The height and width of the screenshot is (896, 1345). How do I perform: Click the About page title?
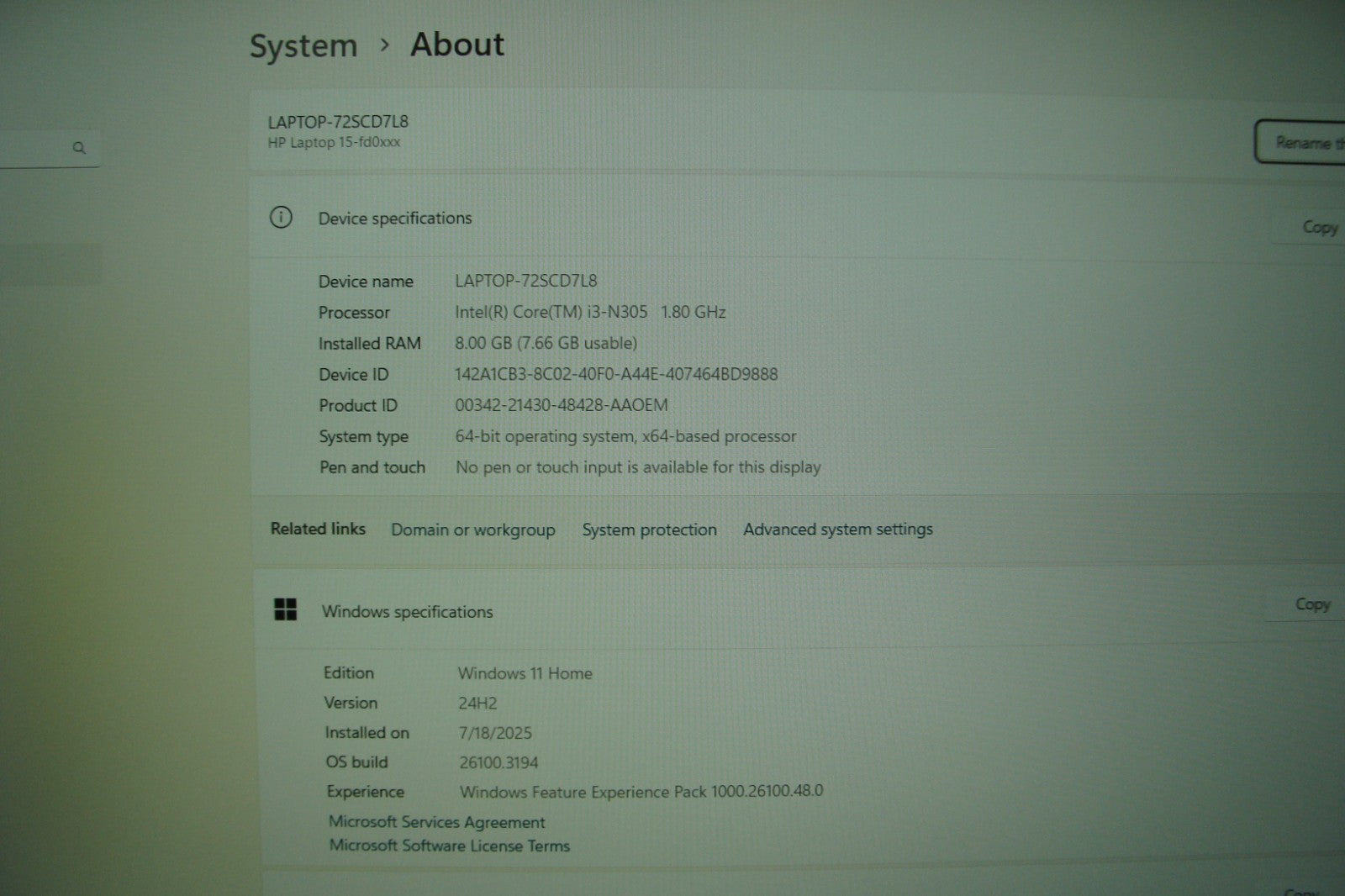tap(457, 45)
